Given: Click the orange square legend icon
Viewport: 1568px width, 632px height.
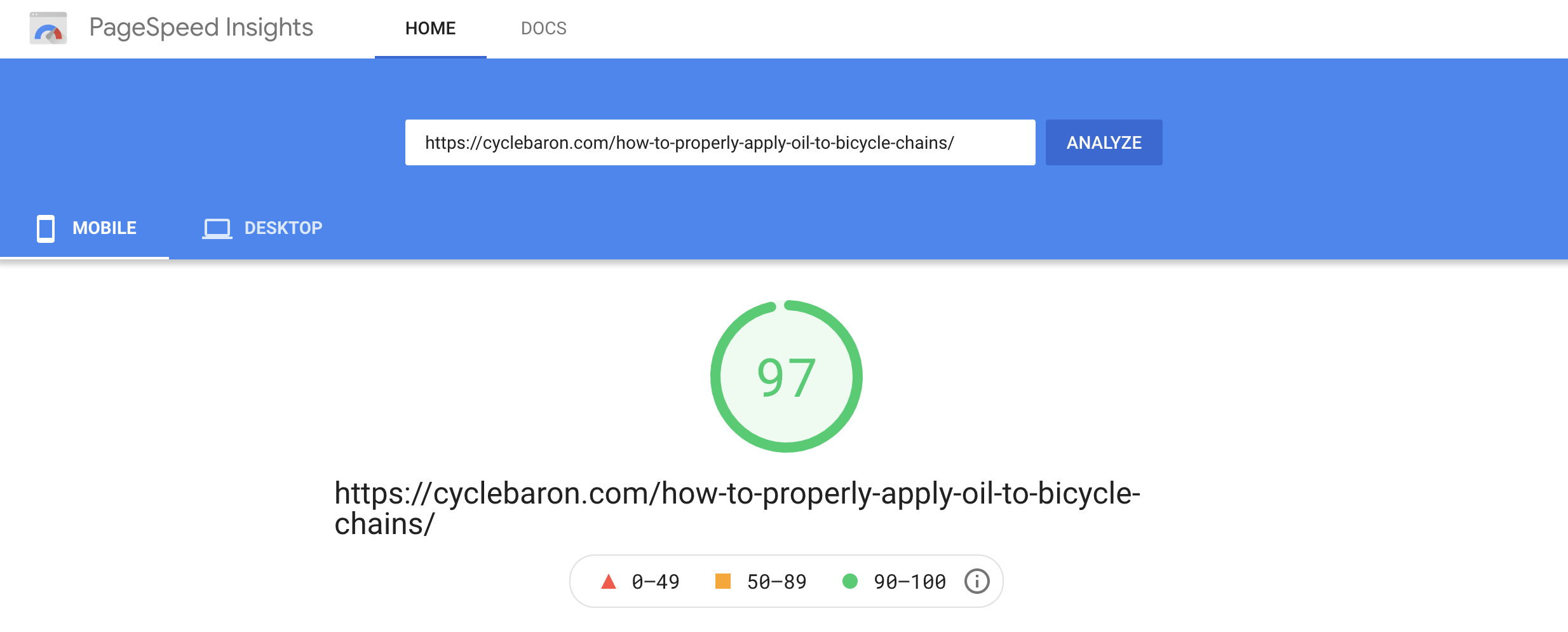Looking at the screenshot, I should coord(722,581).
